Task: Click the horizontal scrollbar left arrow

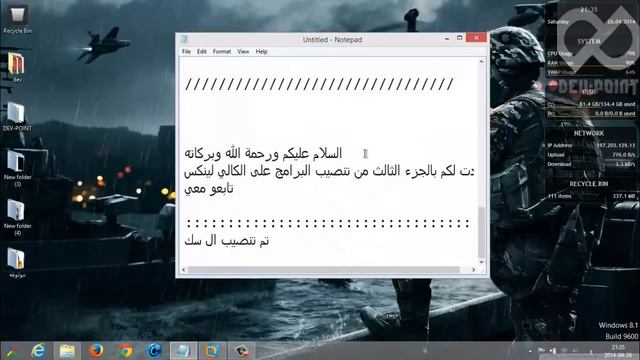Action: pyautogui.click(x=184, y=270)
